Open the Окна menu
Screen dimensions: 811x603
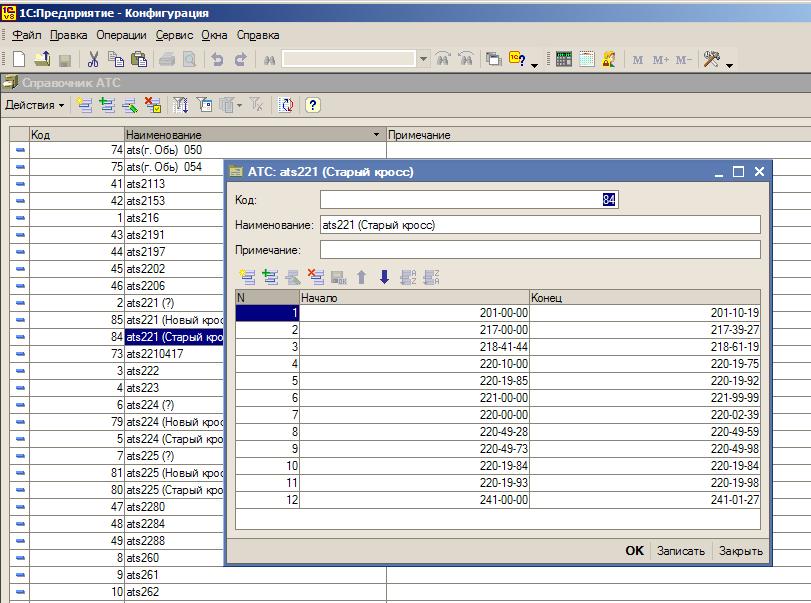click(214, 35)
